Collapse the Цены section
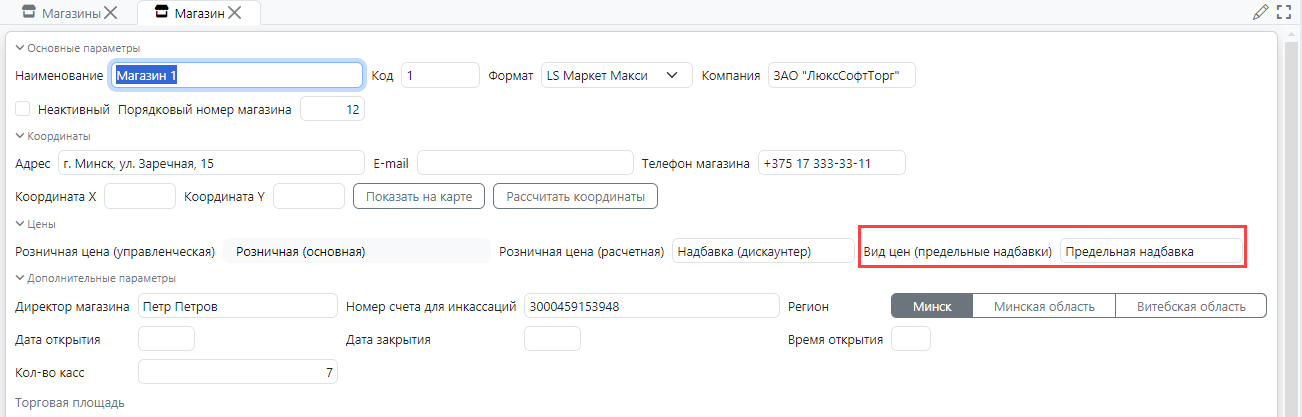 [x=20, y=224]
